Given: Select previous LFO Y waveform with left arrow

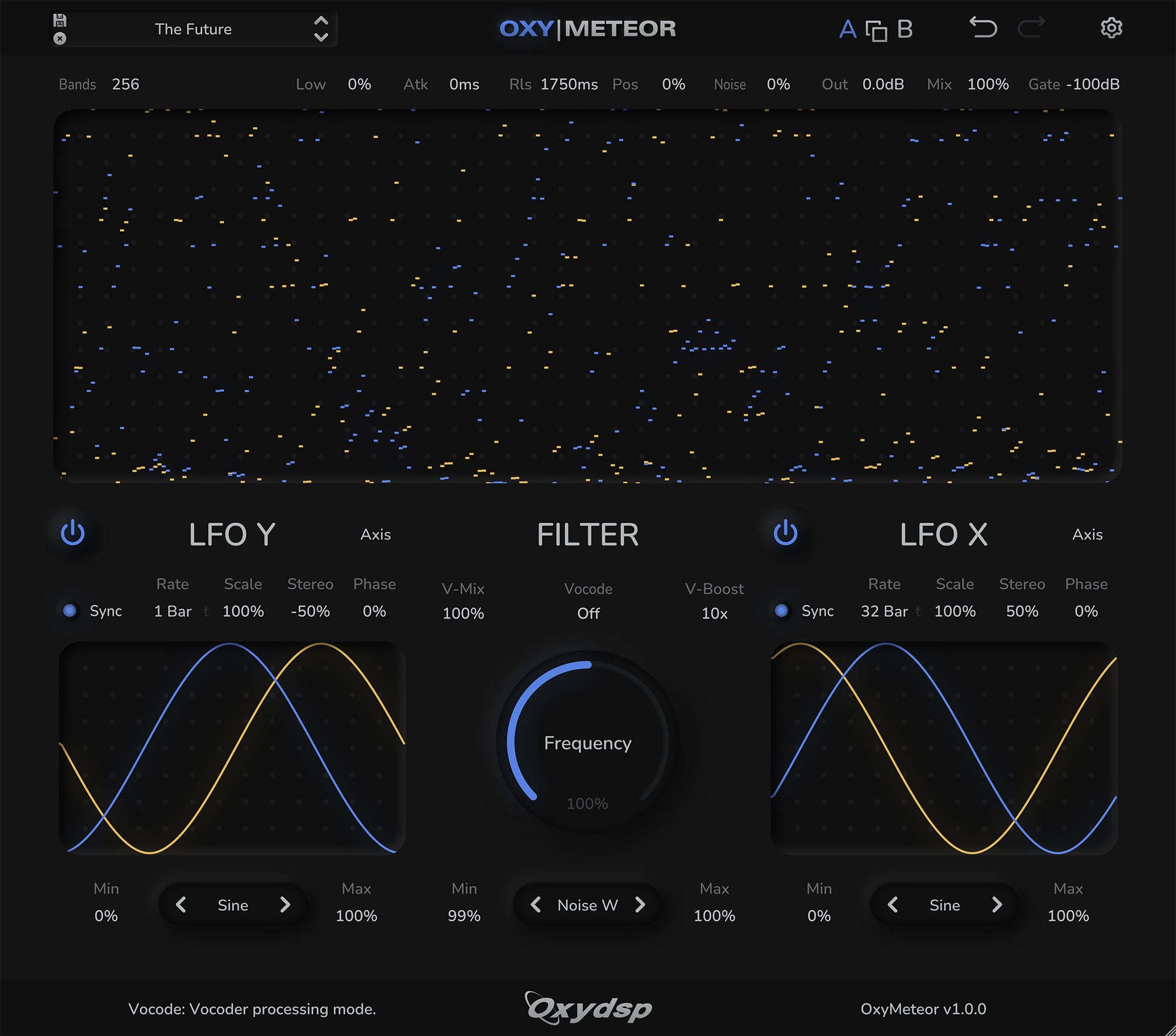Looking at the screenshot, I should click(182, 905).
